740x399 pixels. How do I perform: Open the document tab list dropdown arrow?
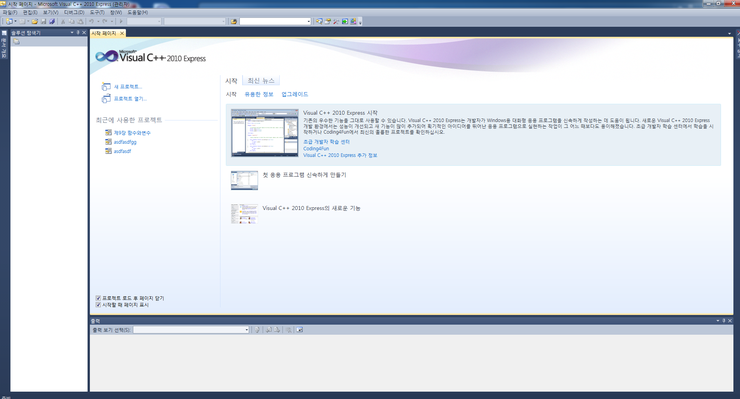click(729, 34)
